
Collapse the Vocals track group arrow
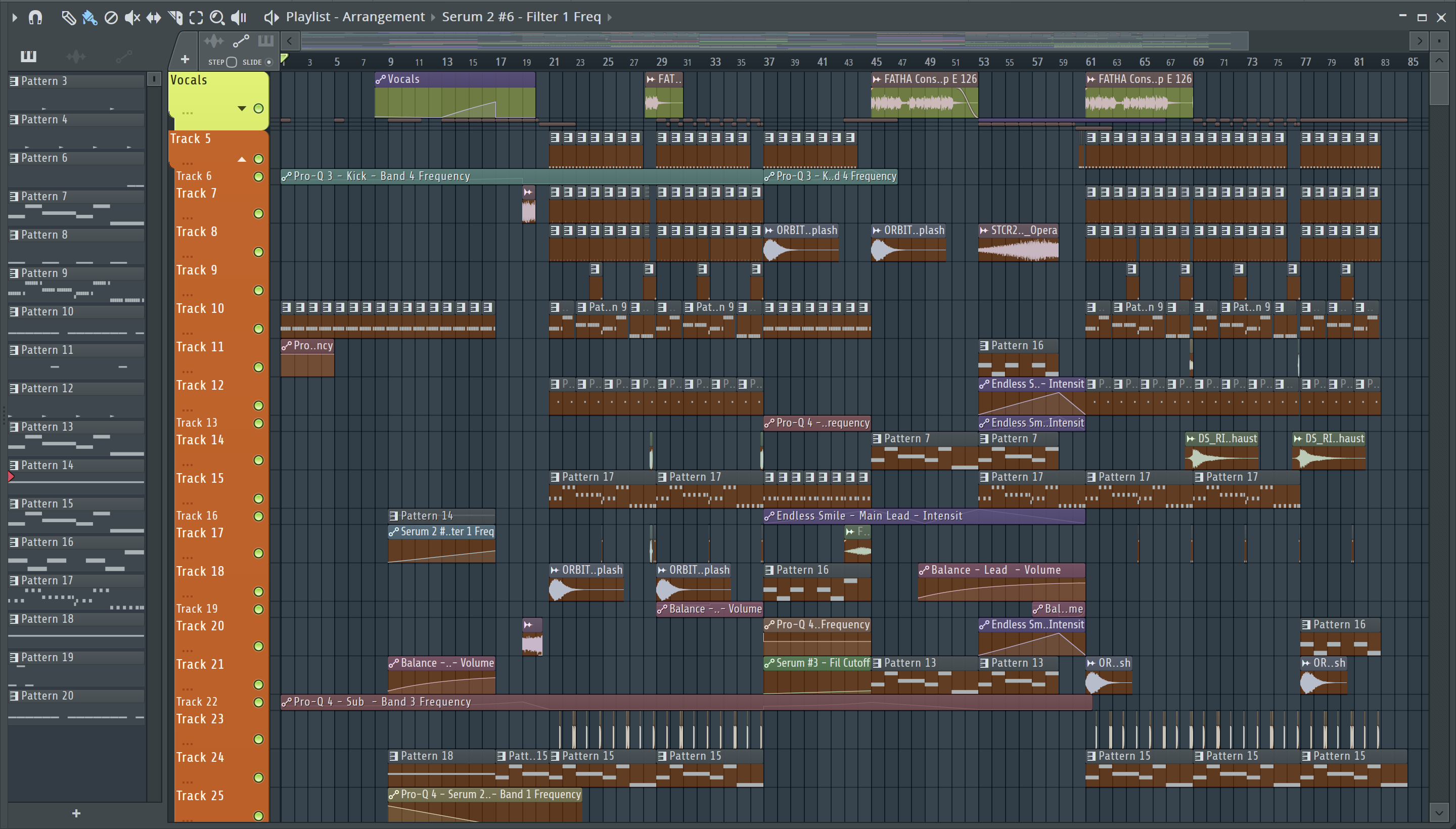click(x=242, y=108)
